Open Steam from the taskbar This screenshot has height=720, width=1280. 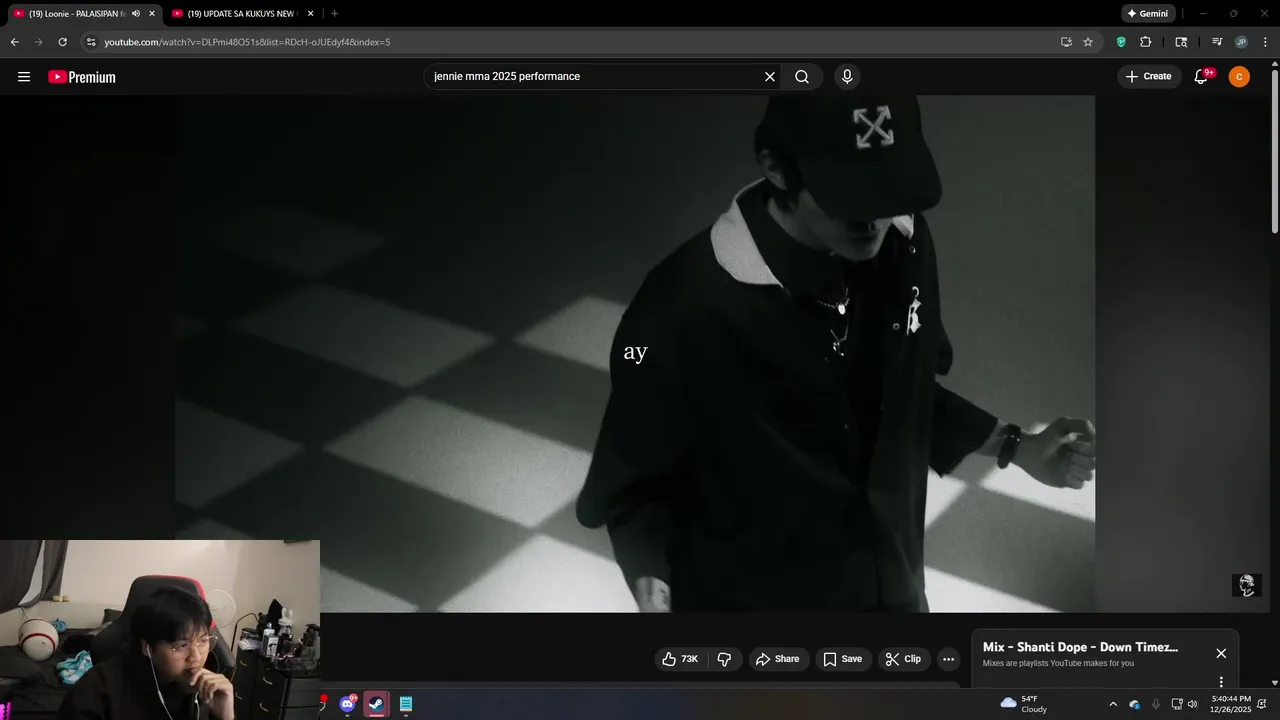coord(376,704)
